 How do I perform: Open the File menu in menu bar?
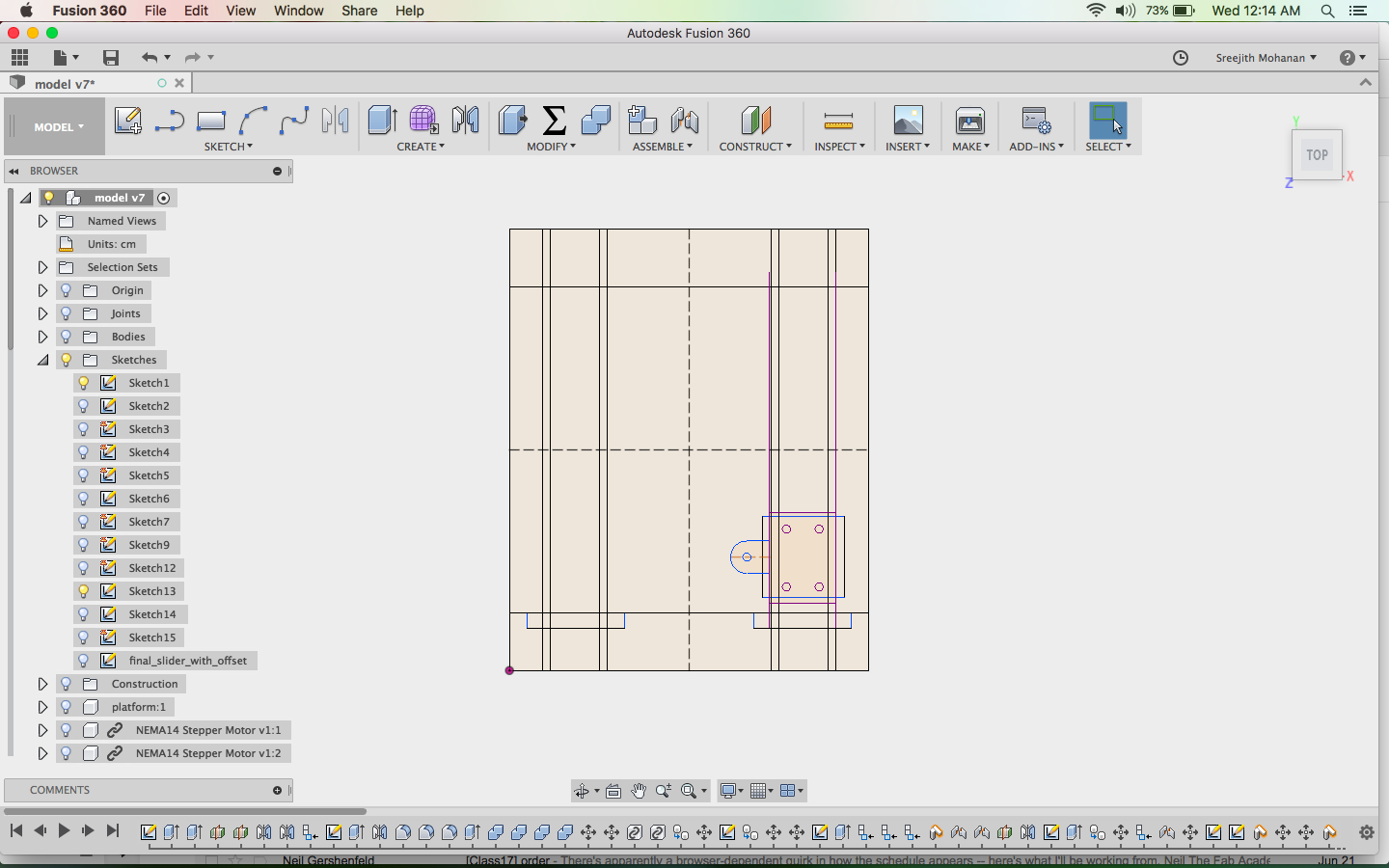[155, 11]
